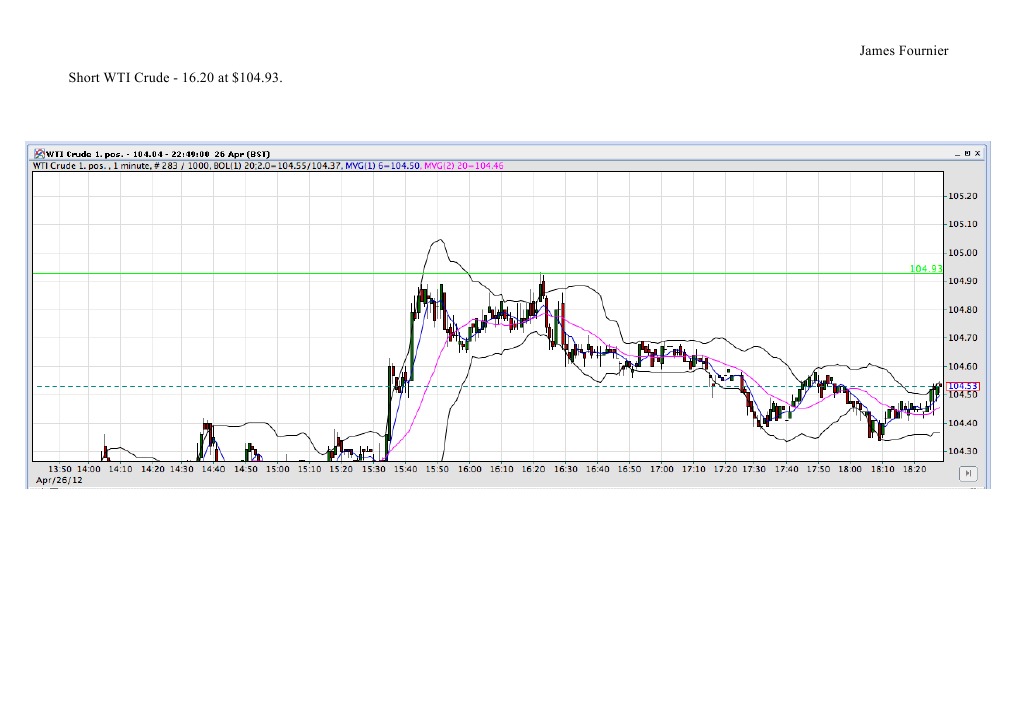Minimize the WTI Crude chart window
This screenshot has height=719, width=1017.
957,154
